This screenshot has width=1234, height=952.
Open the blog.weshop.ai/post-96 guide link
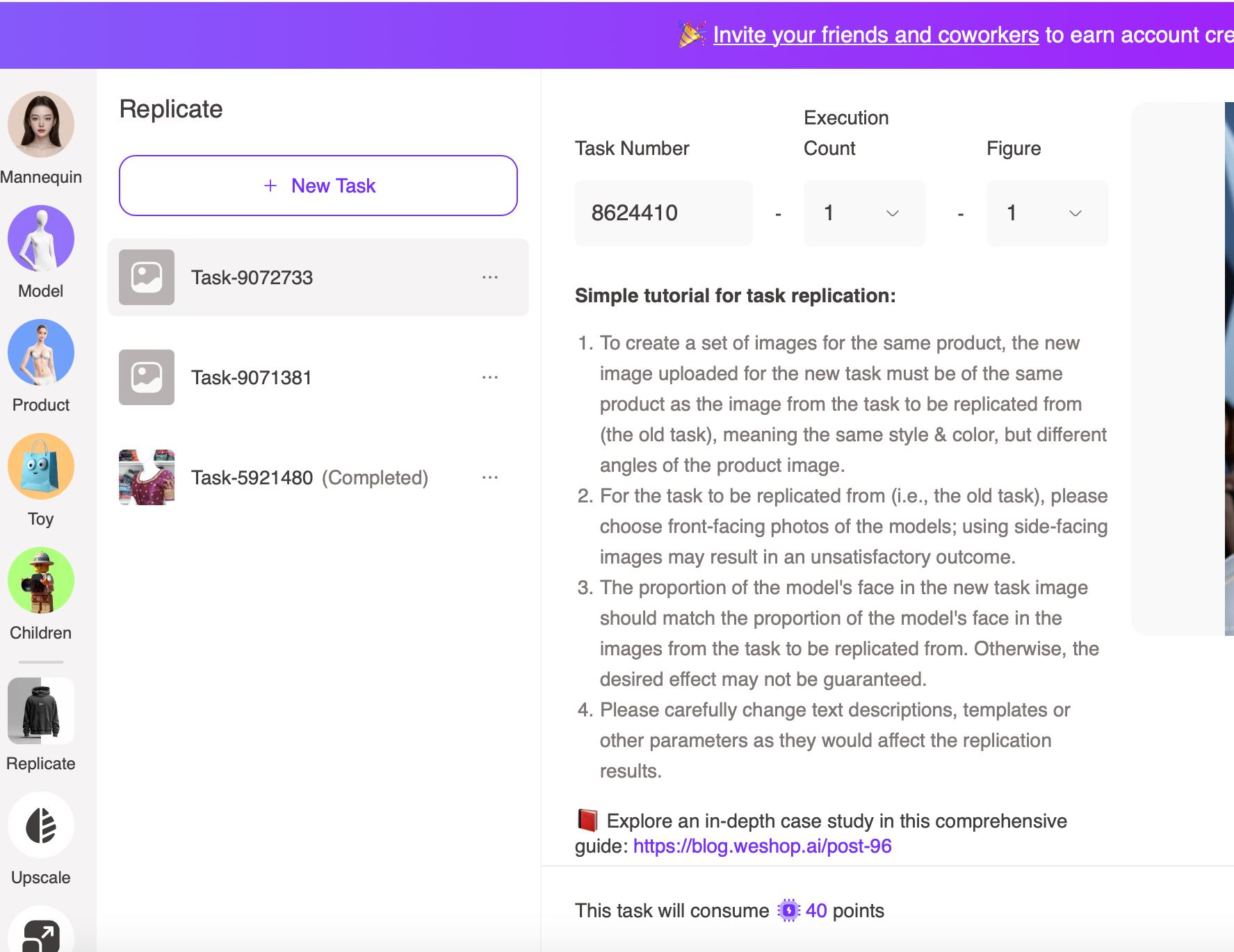[762, 846]
